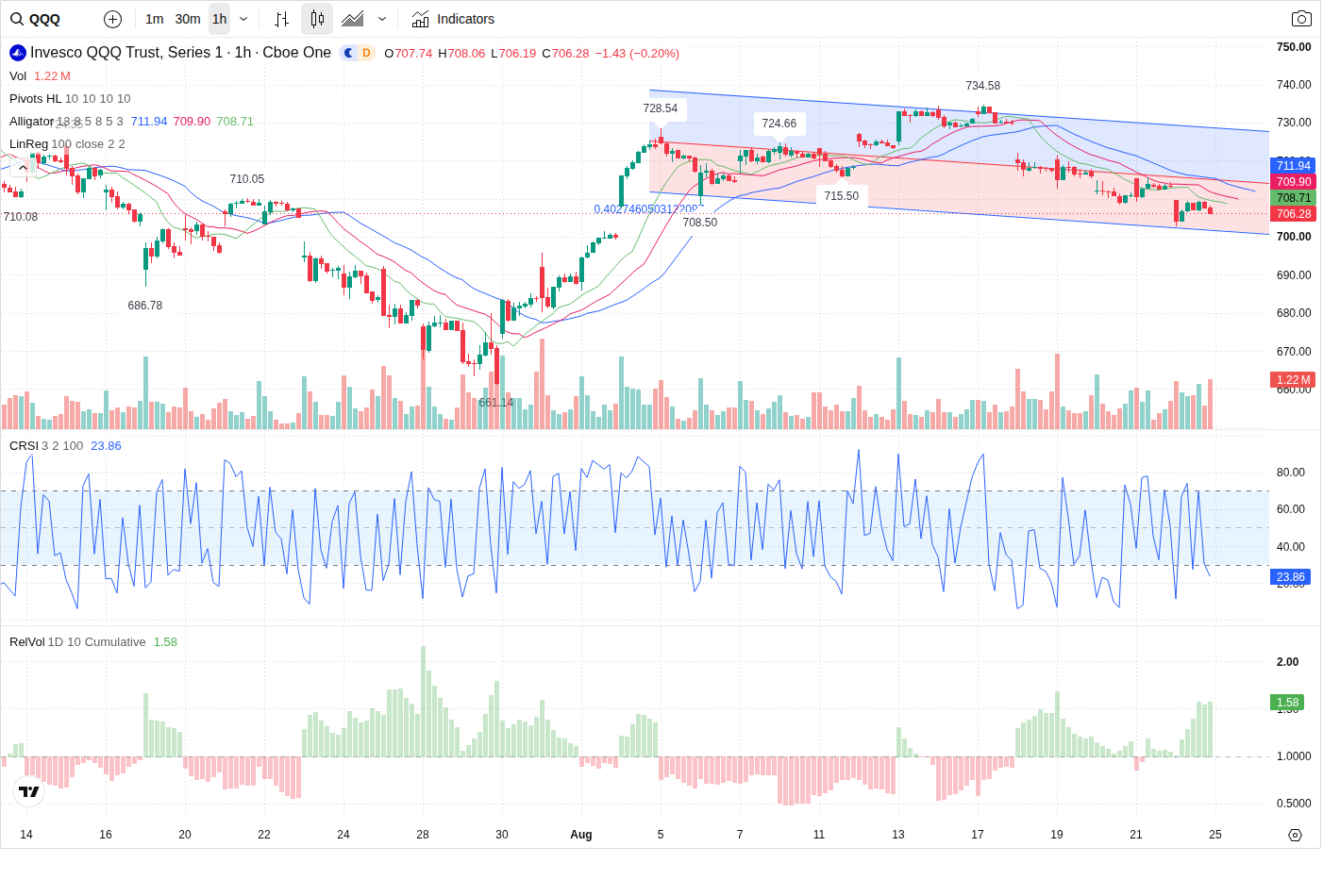The height and width of the screenshot is (896, 1340).
Task: Click the 80.00 CRSI axis label
Action: 1290,473
